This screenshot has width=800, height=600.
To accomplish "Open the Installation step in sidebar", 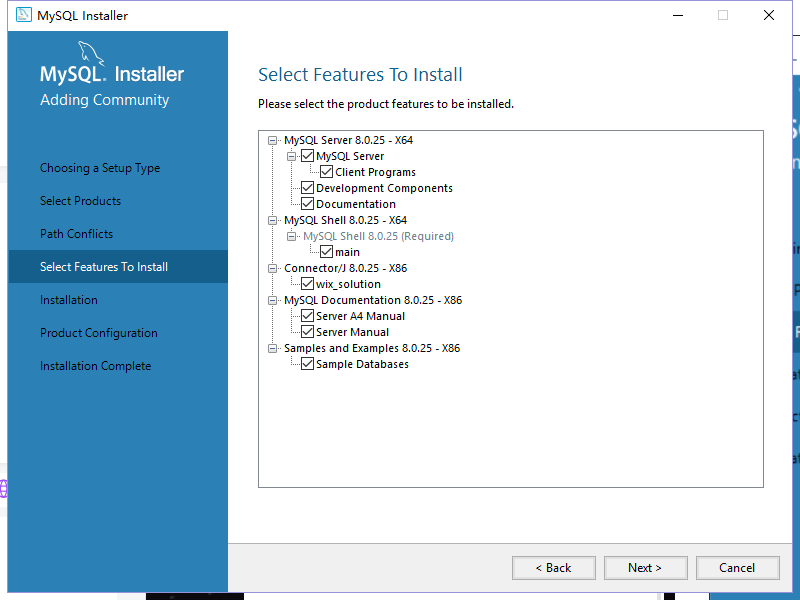I will coord(69,299).
